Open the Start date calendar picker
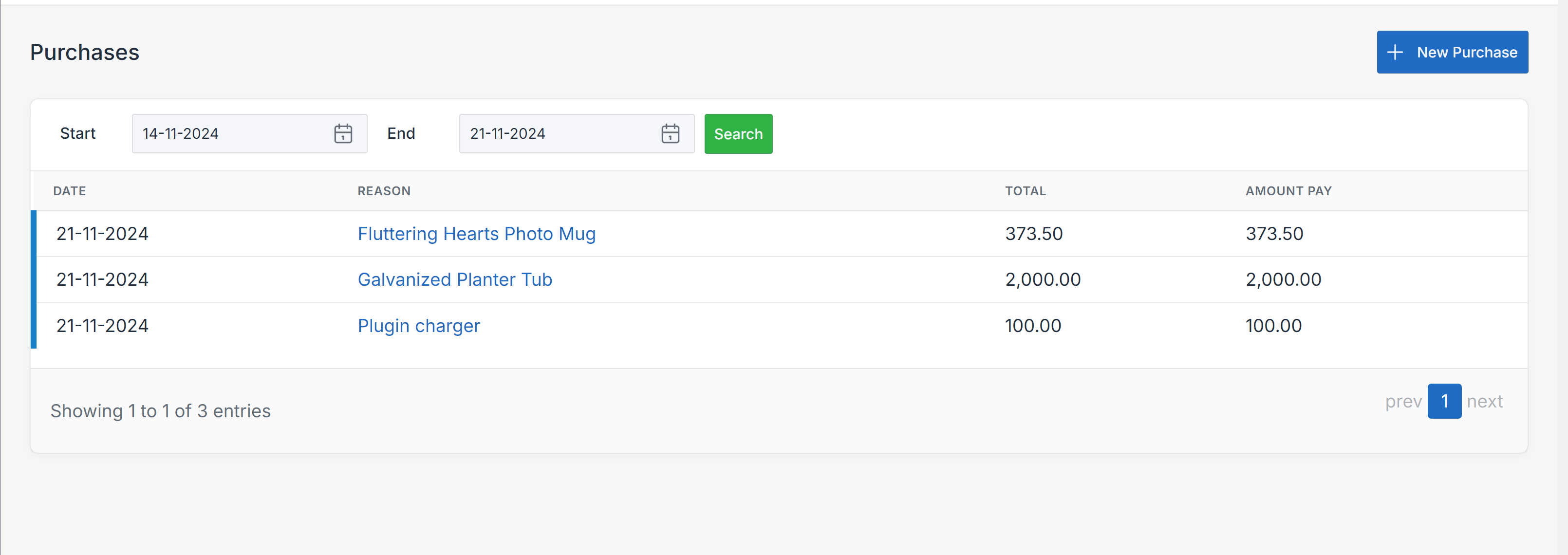This screenshot has width=1568, height=555. [343, 133]
